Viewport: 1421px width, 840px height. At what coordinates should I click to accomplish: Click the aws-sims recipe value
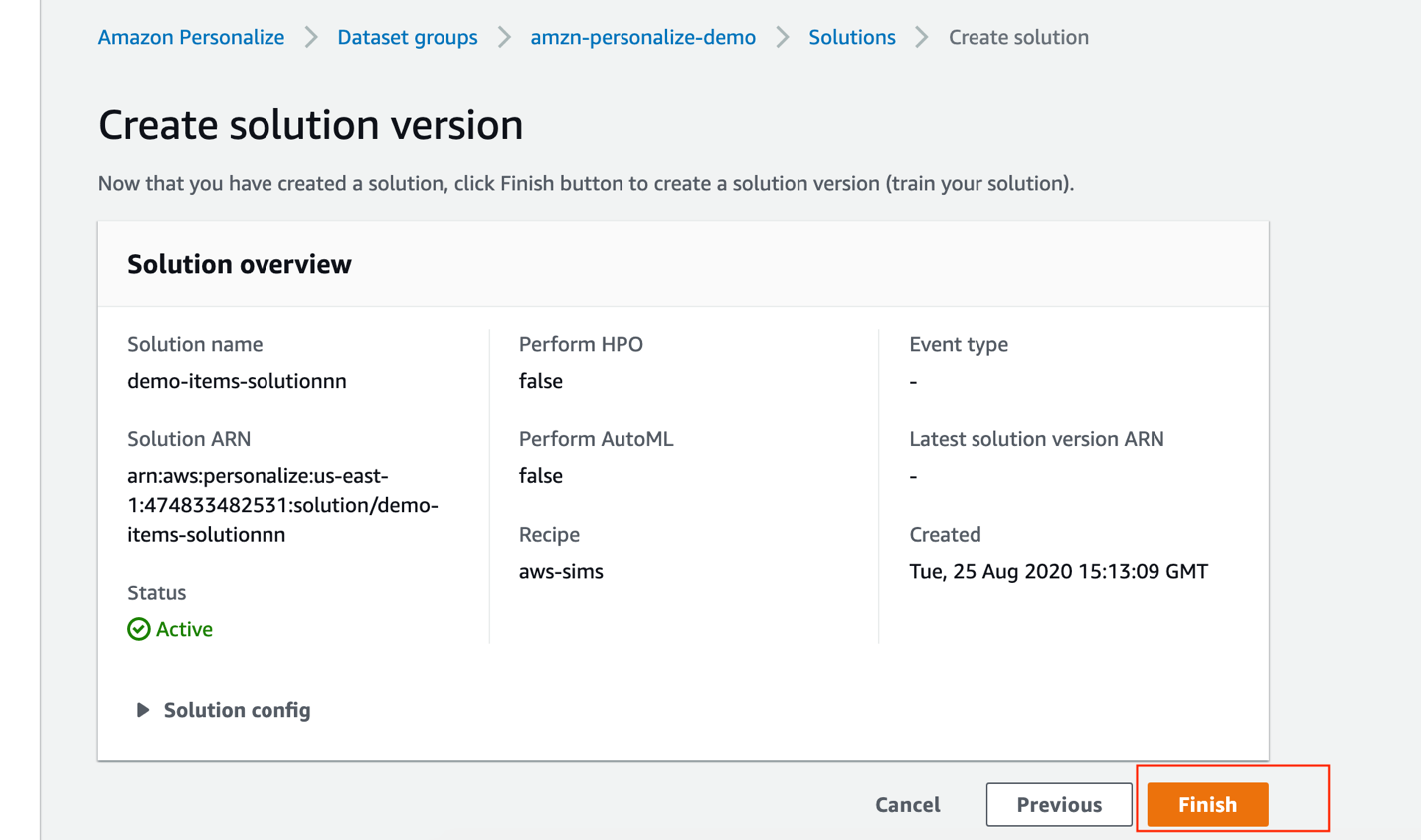pyautogui.click(x=561, y=571)
